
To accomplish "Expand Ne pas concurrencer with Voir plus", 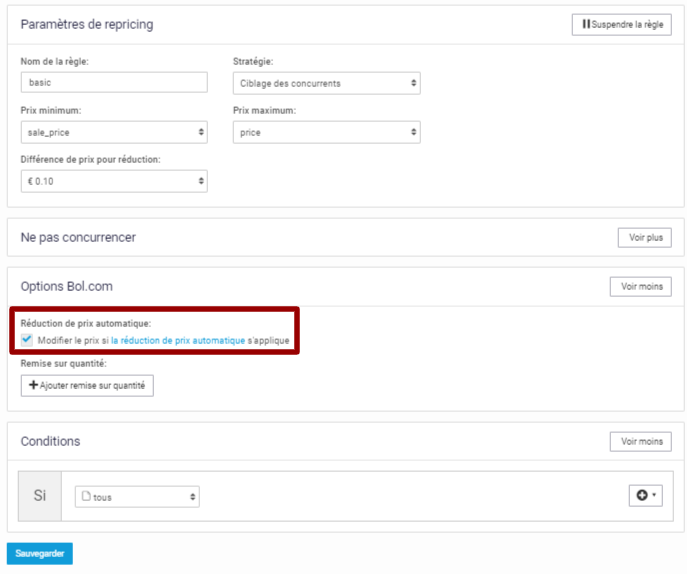I will [x=645, y=237].
